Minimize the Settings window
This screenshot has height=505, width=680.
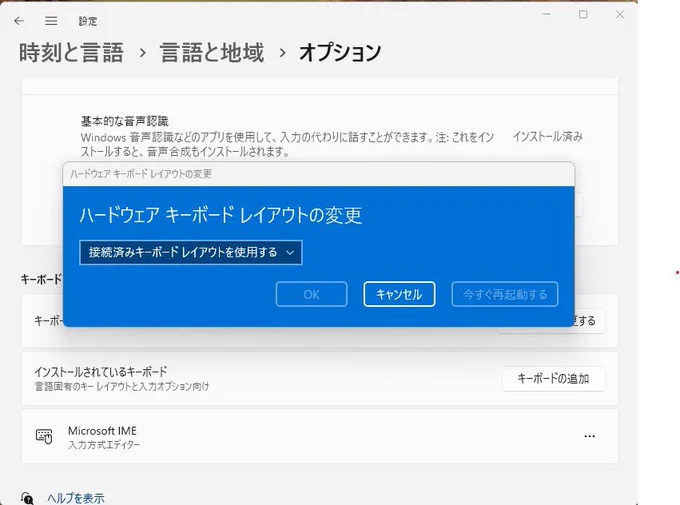(x=546, y=15)
